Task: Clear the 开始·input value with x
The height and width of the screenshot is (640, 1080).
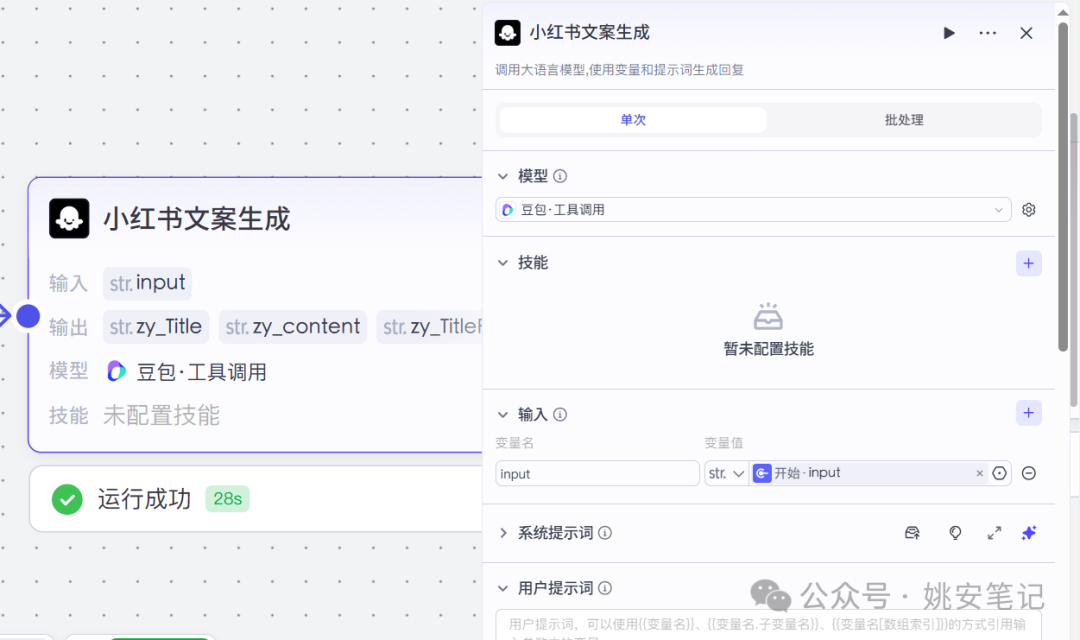Action: pos(979,473)
